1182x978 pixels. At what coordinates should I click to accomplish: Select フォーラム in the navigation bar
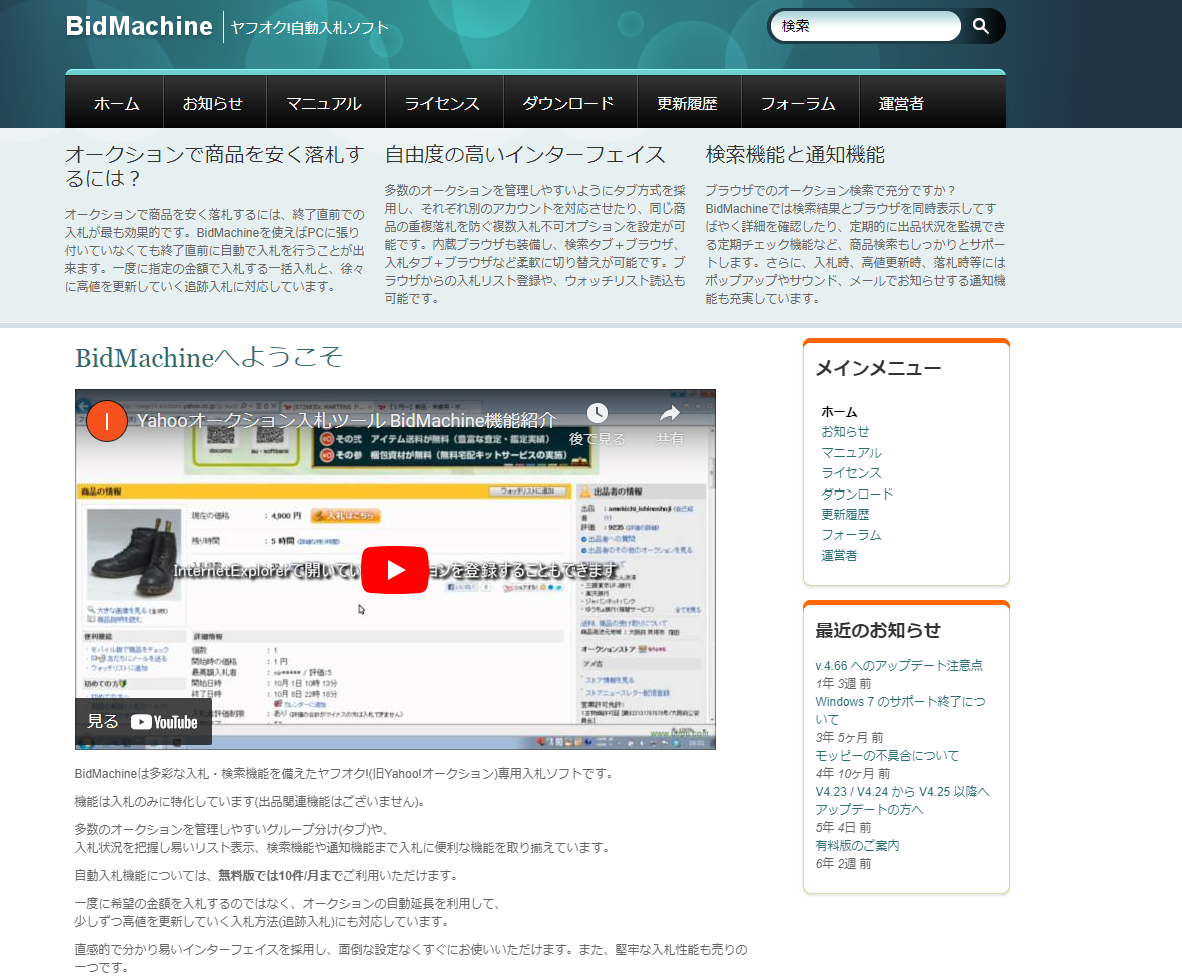[797, 103]
